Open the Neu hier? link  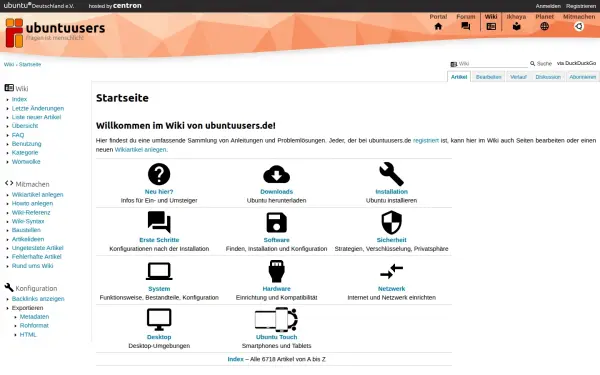(x=159, y=192)
